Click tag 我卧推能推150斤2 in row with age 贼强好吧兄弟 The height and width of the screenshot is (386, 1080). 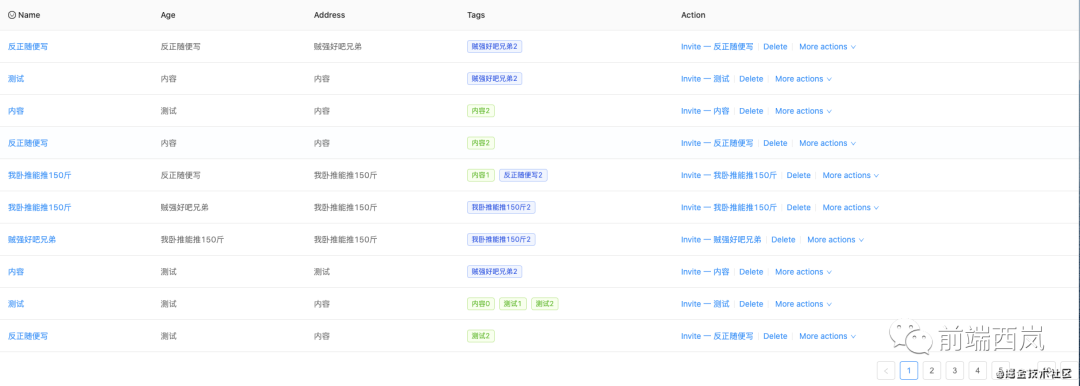[501, 207]
